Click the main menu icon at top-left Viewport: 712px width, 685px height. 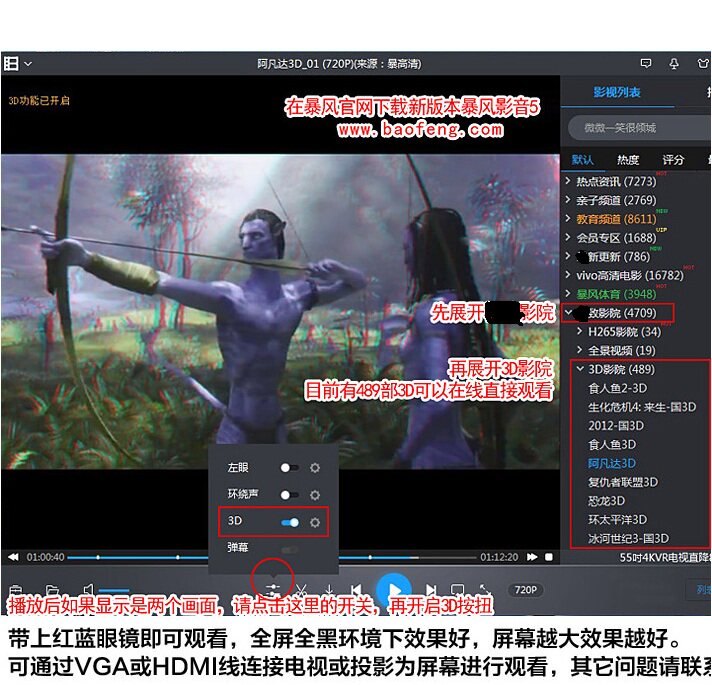pyautogui.click(x=11, y=64)
